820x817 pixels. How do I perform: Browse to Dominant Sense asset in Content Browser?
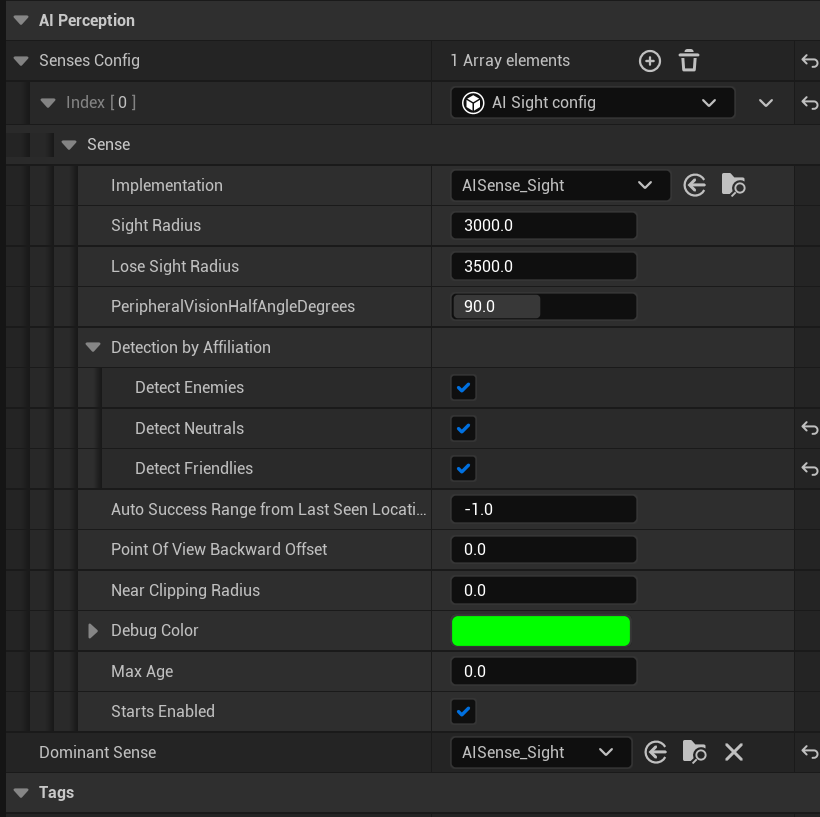(x=694, y=752)
